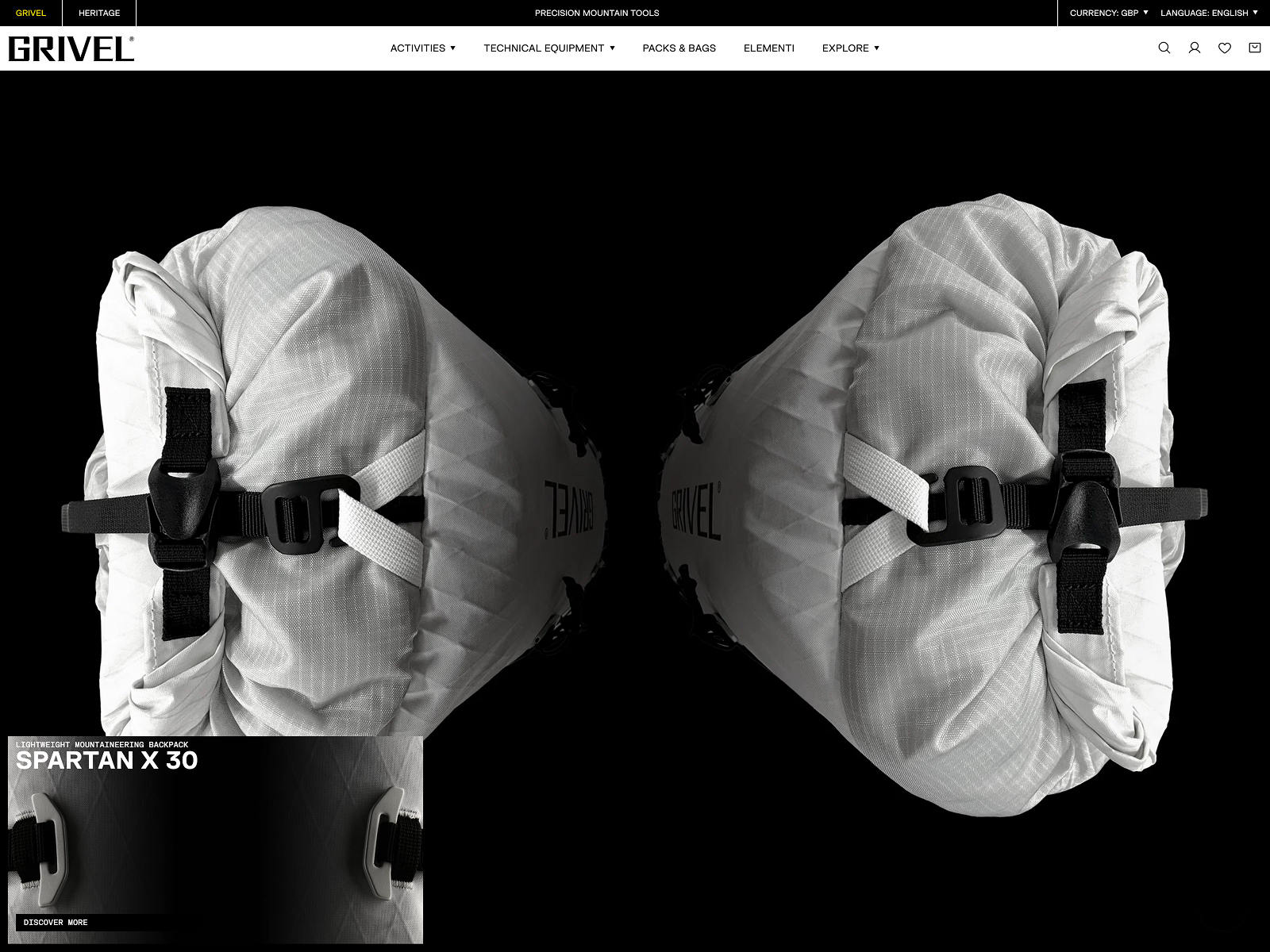Screen dimensions: 1270x952
Task: Open Elementi menu item
Action: [x=769, y=48]
